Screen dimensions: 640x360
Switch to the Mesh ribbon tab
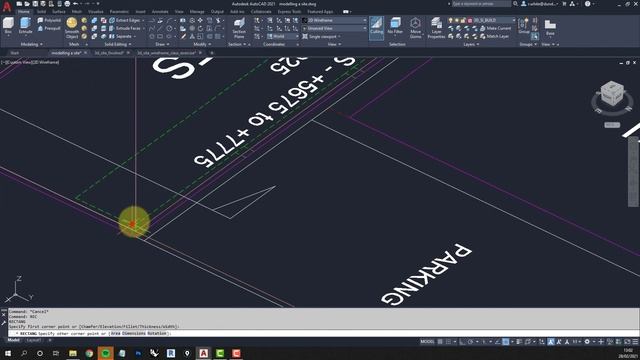[x=76, y=11]
